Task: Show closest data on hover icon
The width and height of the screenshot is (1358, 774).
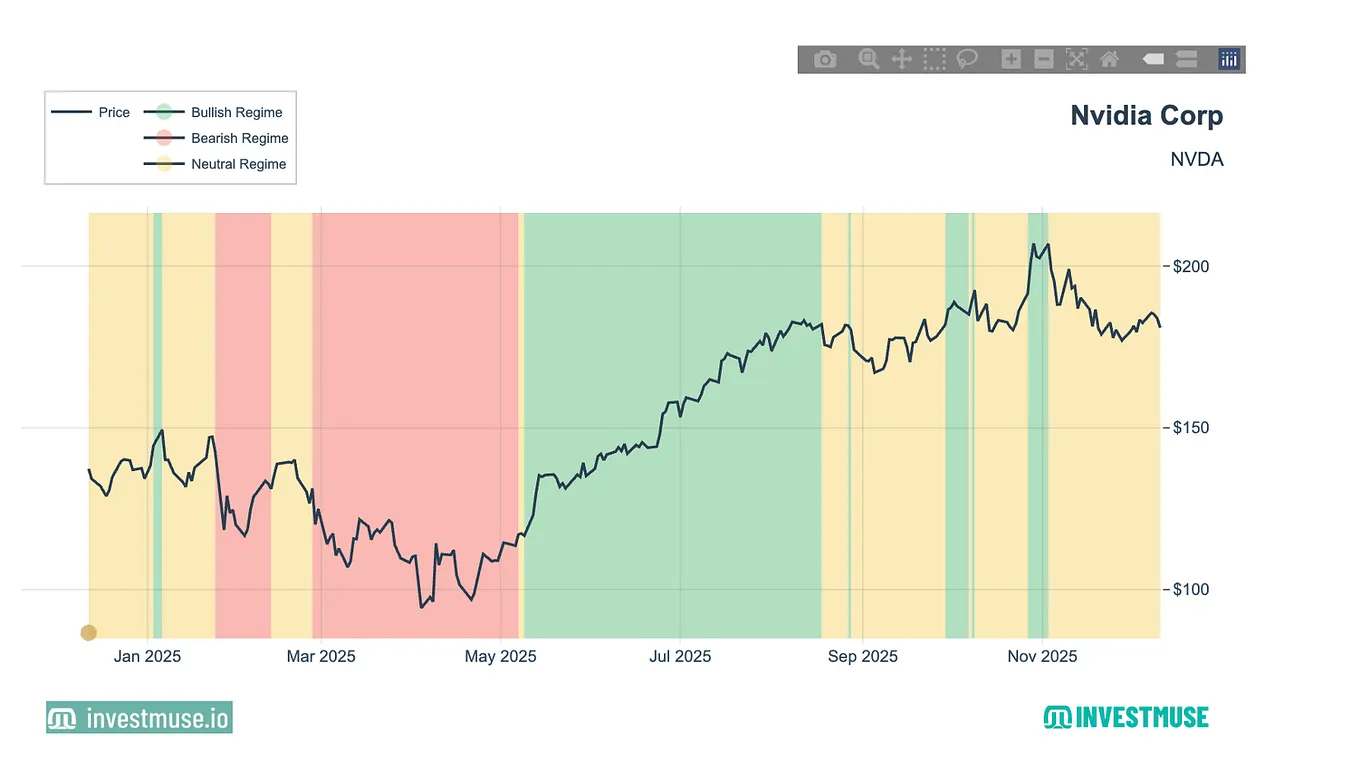Action: [1153, 60]
